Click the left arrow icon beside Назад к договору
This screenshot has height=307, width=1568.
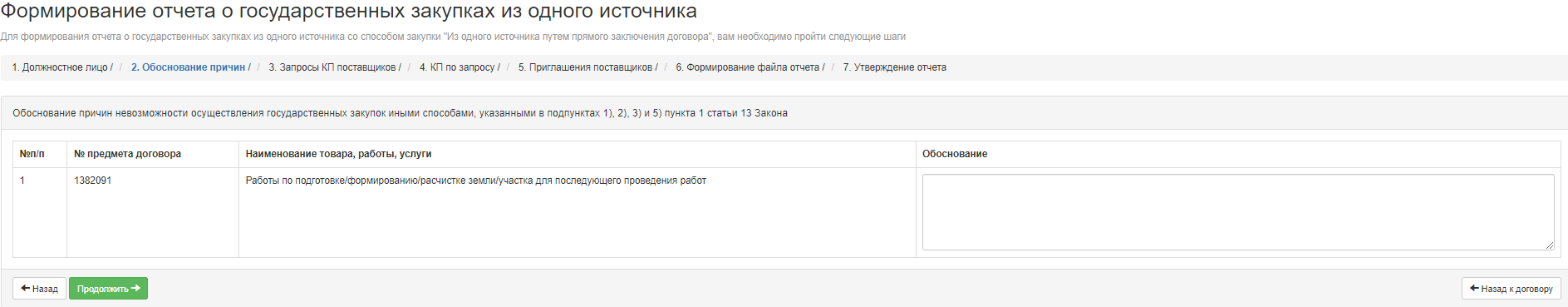click(x=1474, y=288)
